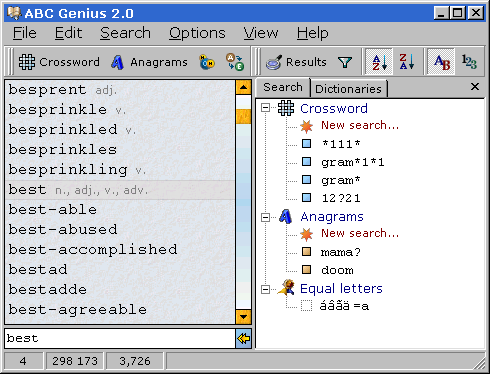Image resolution: width=490 pixels, height=374 pixels.
Task: Select the word besprent in the list
Action: point(47,90)
